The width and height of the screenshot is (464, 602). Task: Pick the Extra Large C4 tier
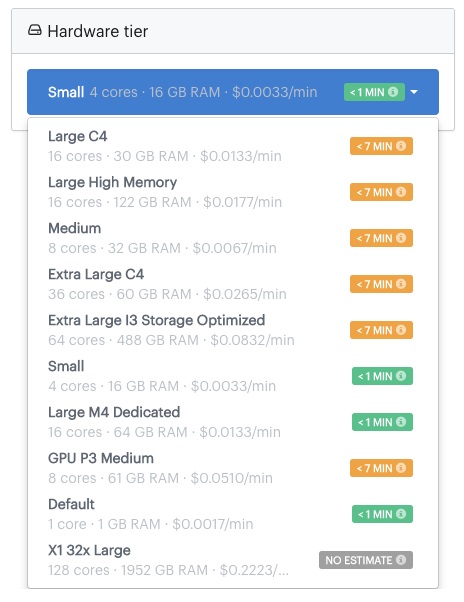click(233, 284)
